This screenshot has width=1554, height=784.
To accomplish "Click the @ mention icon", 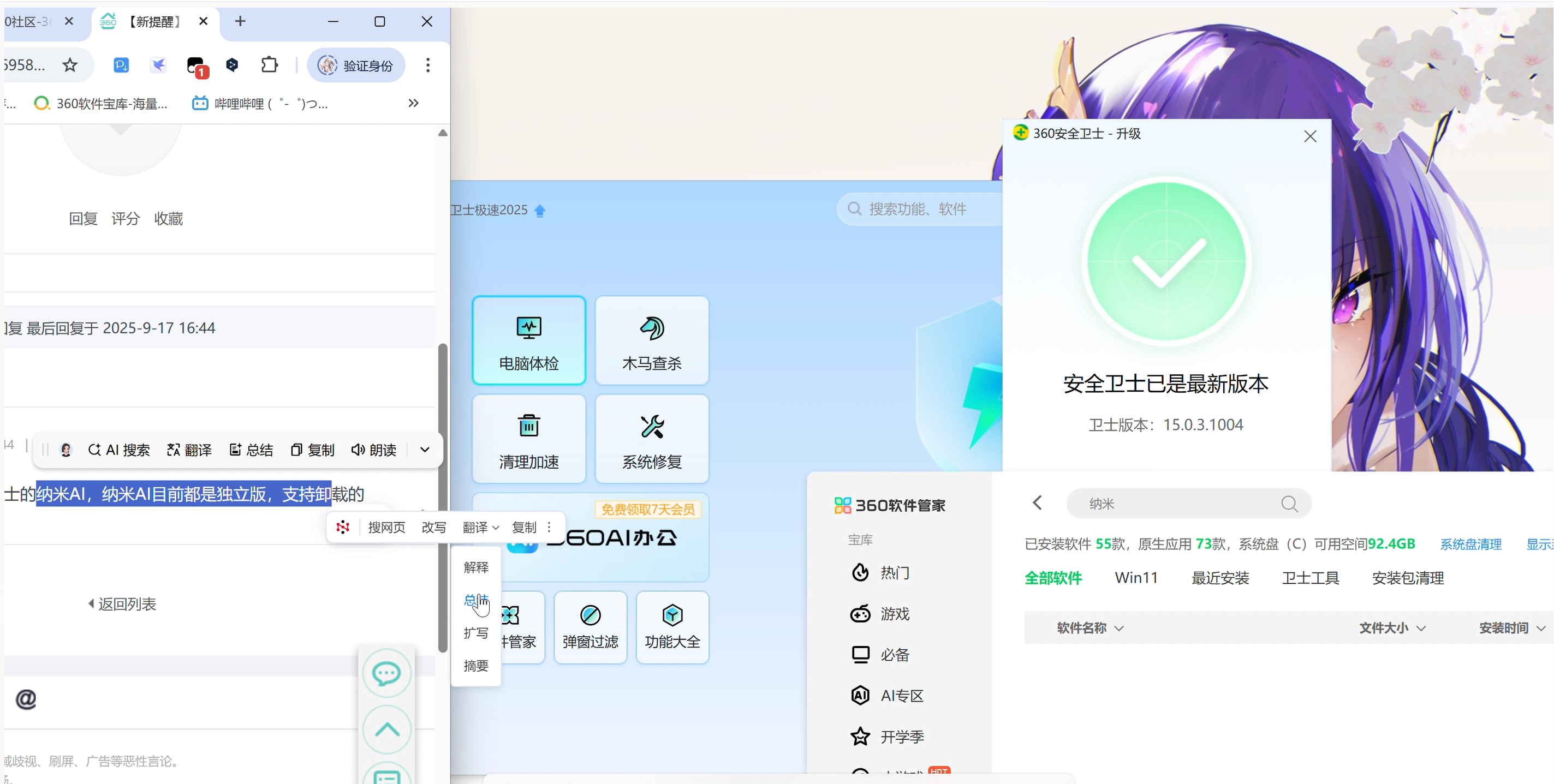I will (26, 699).
